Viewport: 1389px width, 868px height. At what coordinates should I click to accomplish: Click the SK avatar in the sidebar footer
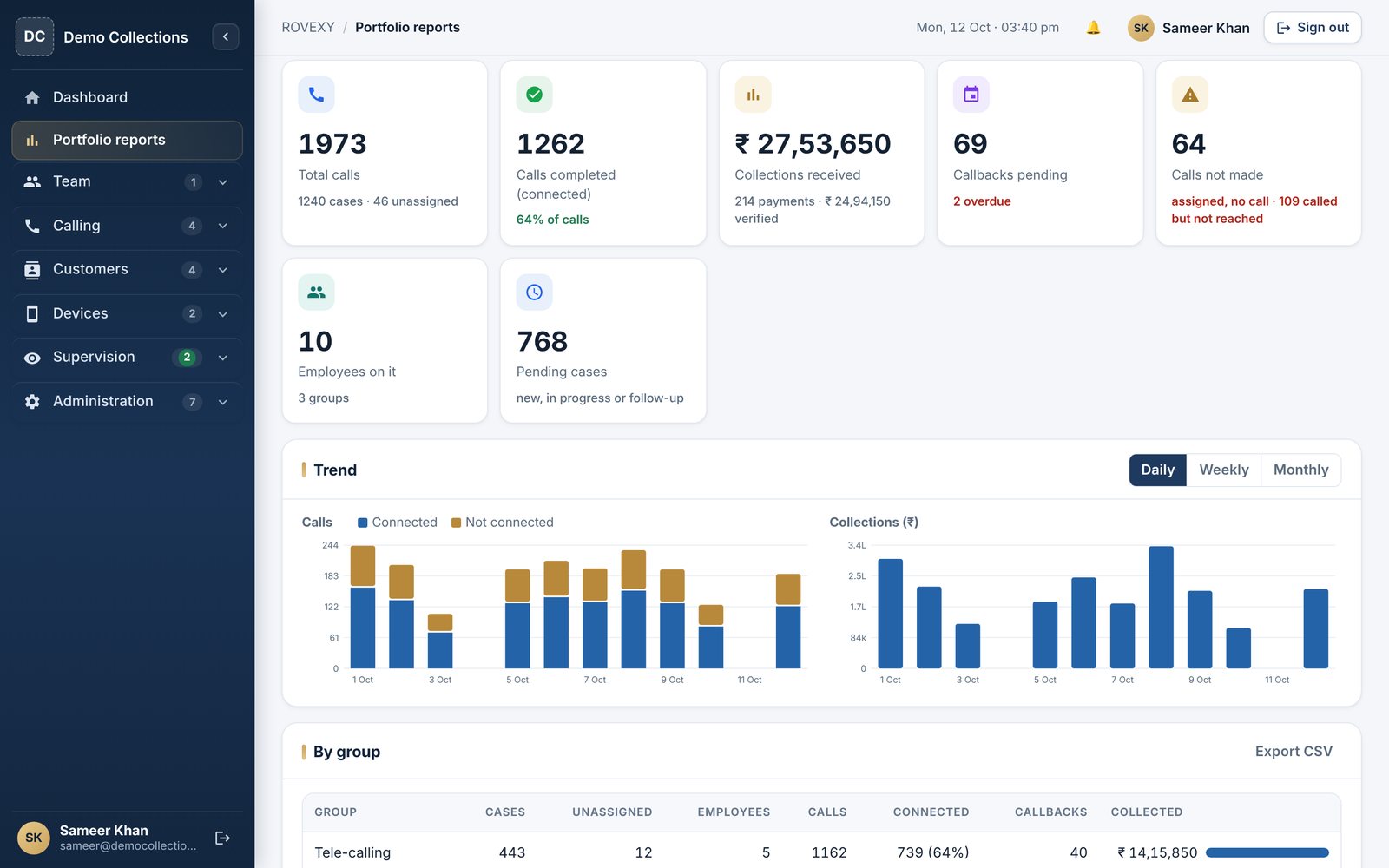34,838
